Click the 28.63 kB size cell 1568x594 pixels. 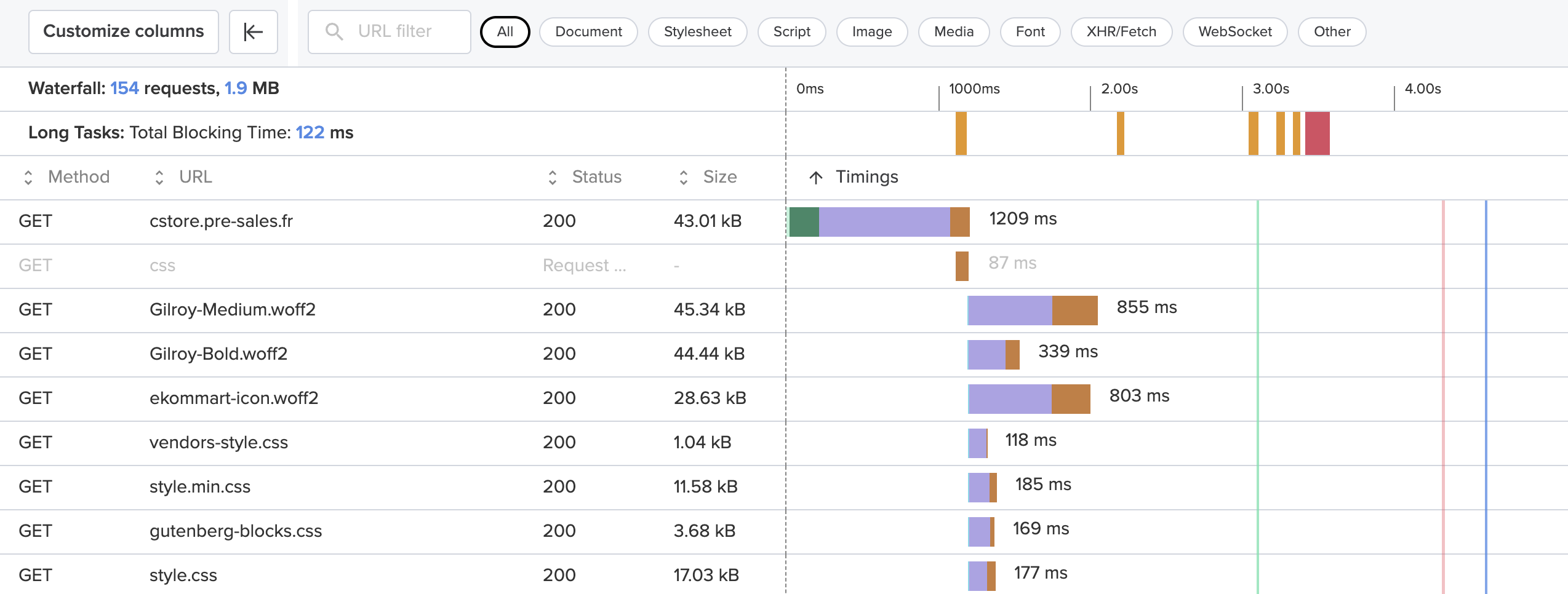click(x=710, y=398)
